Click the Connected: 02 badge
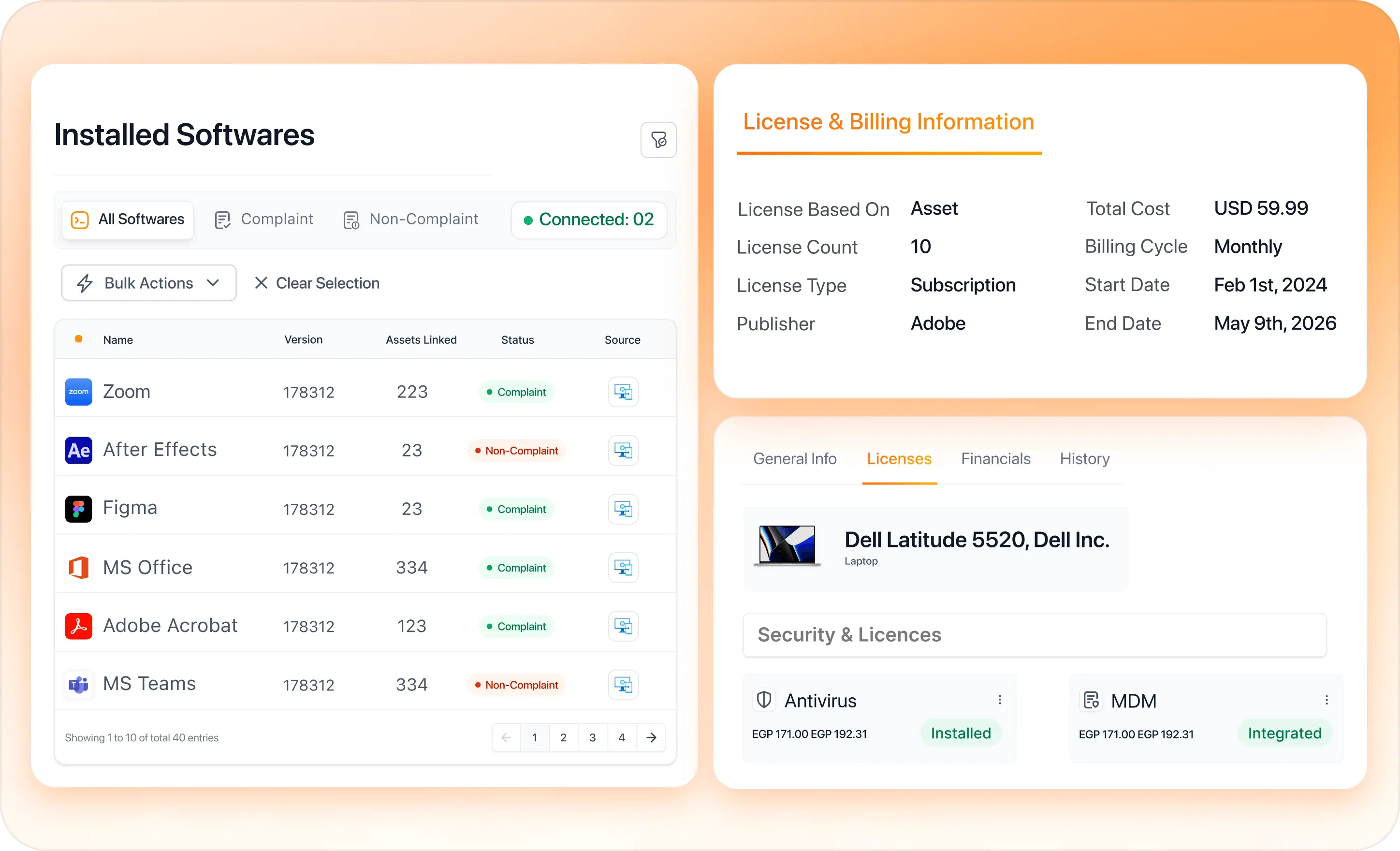The height and width of the screenshot is (851, 1400). 589,220
